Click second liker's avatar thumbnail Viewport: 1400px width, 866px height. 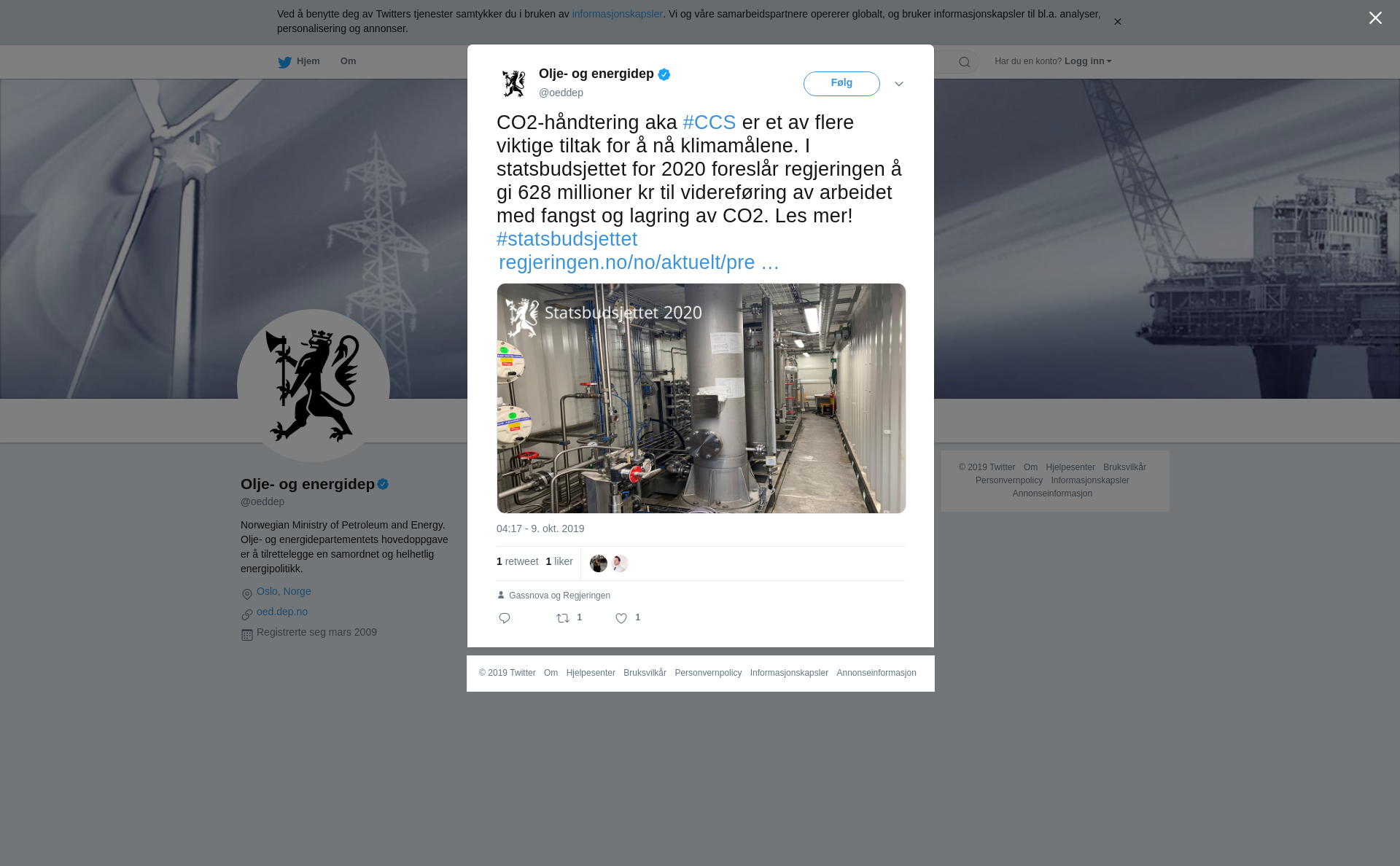click(x=620, y=563)
